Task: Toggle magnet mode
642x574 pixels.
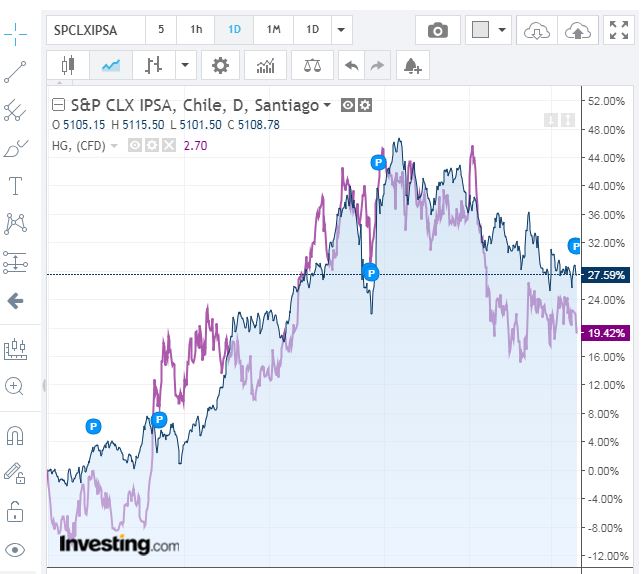Action: click(15, 436)
